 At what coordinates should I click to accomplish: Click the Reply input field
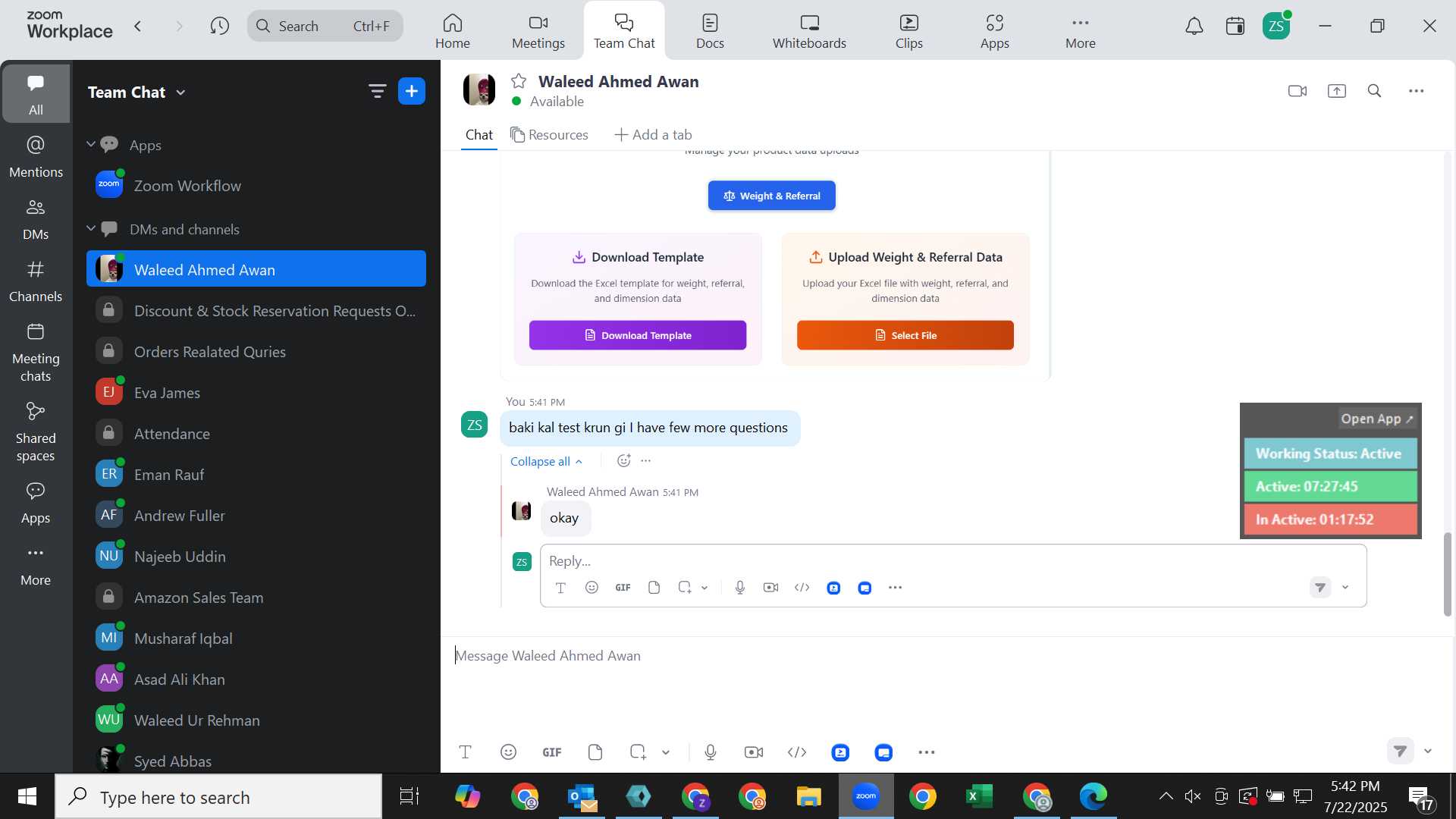(x=952, y=561)
